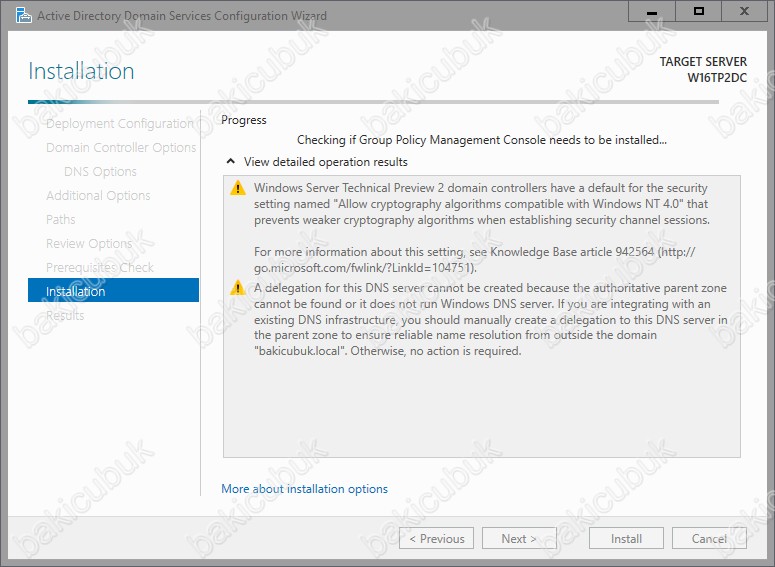Open More about installation options link
This screenshot has width=775, height=567.
[x=304, y=489]
